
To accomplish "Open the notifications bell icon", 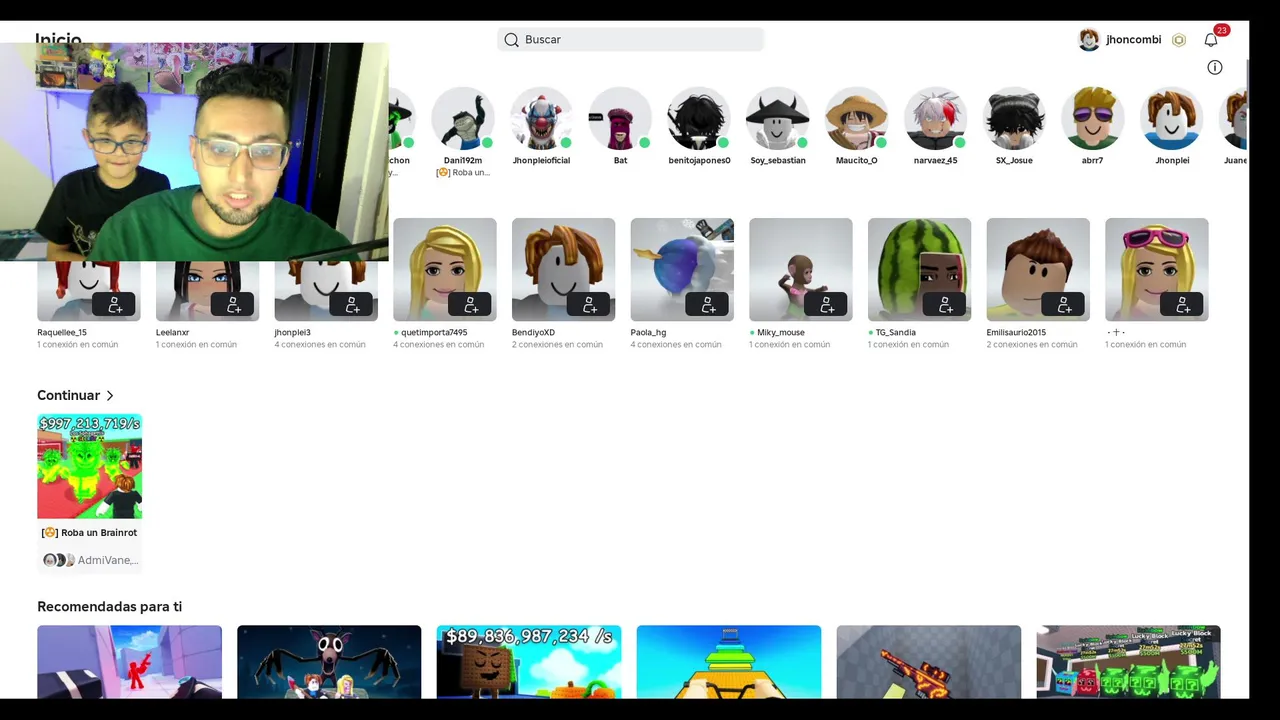I will click(1211, 40).
